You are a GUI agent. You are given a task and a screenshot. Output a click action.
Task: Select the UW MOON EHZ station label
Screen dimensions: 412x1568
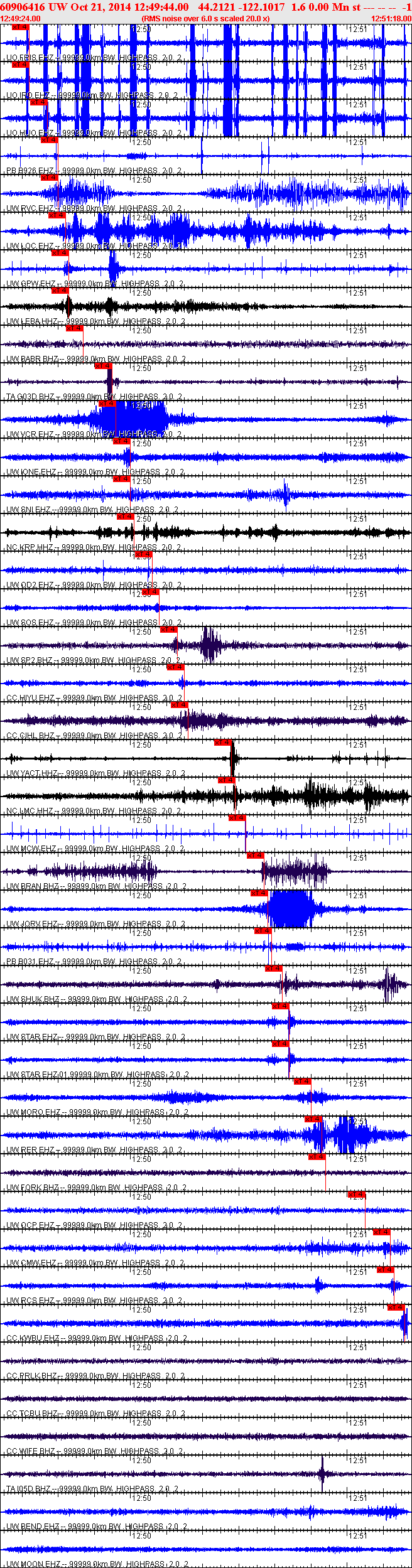tap(97, 1564)
